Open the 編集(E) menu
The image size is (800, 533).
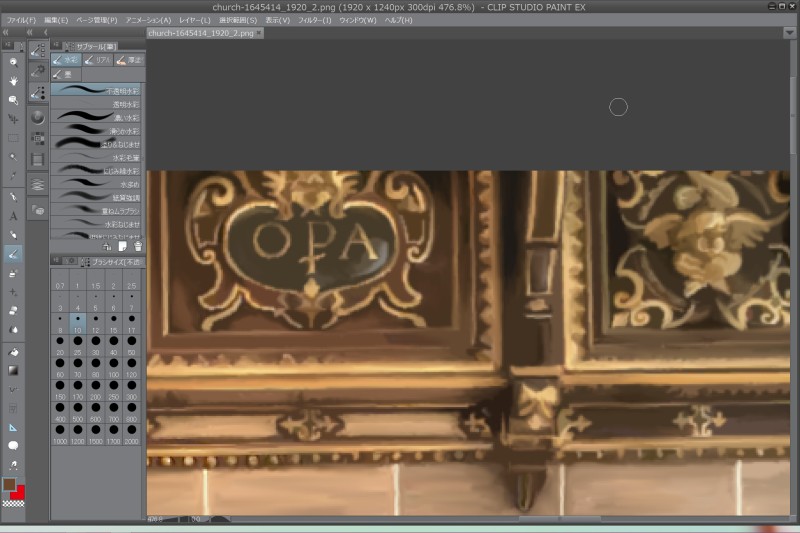(x=56, y=20)
